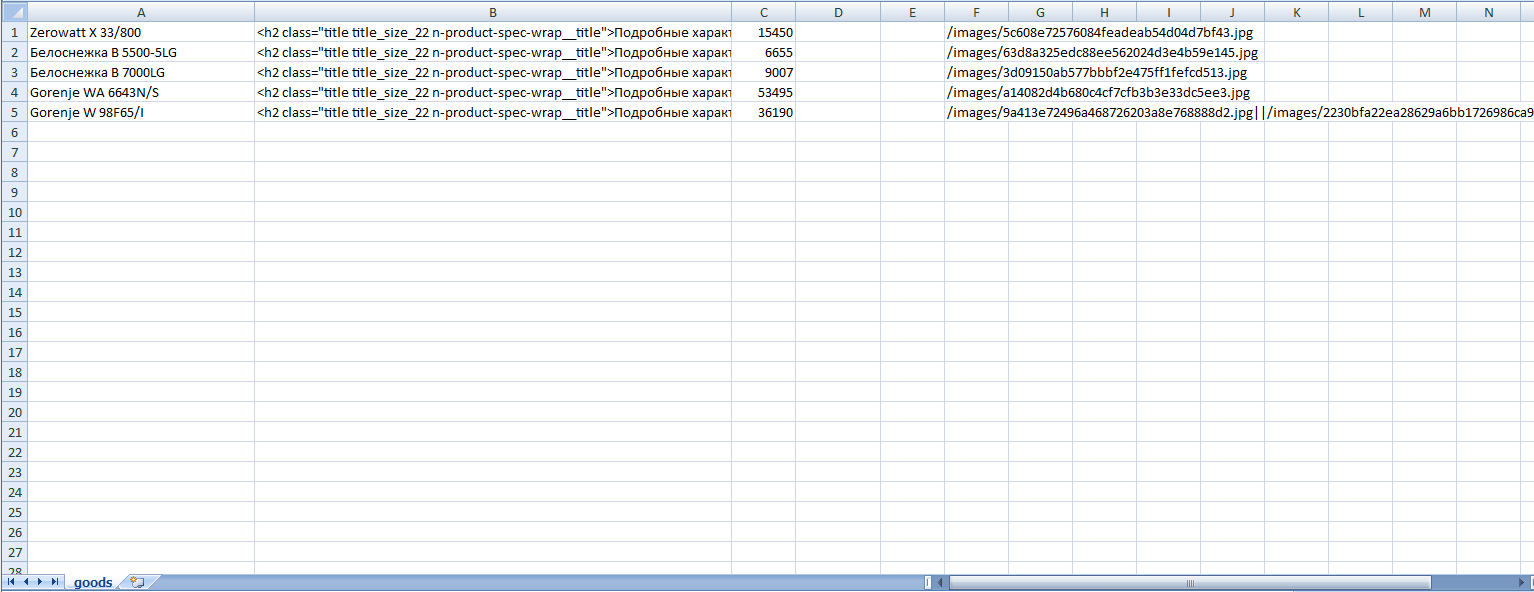Select cell containing Zerowatt X 33/800
The height and width of the screenshot is (592, 1534).
click(x=141, y=32)
